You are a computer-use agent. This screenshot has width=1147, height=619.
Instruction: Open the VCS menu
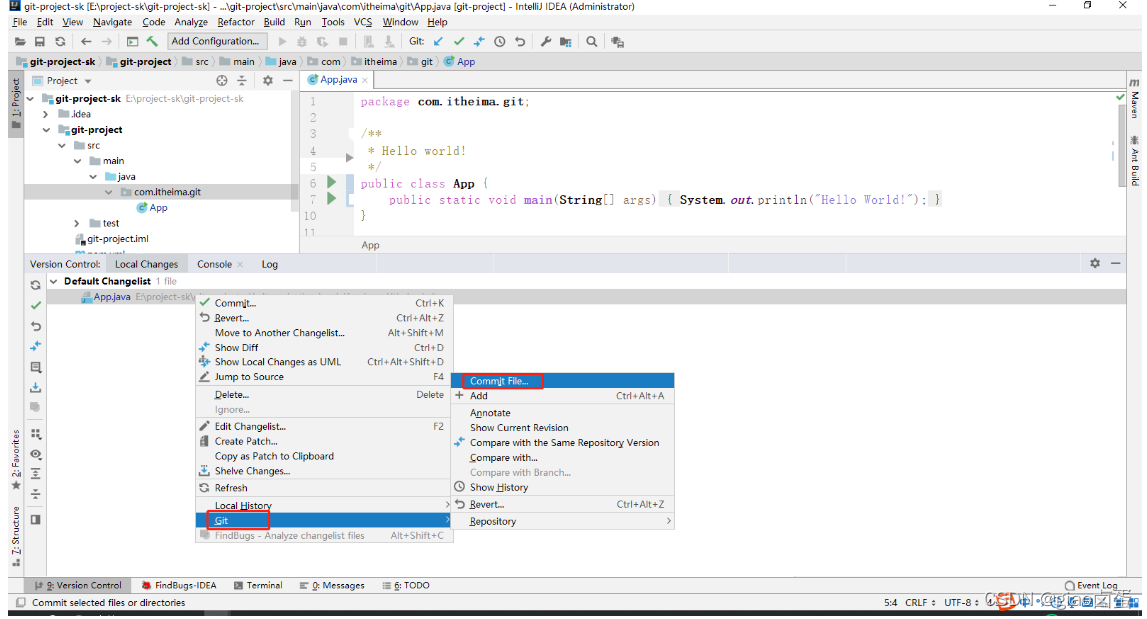pyautogui.click(x=363, y=22)
